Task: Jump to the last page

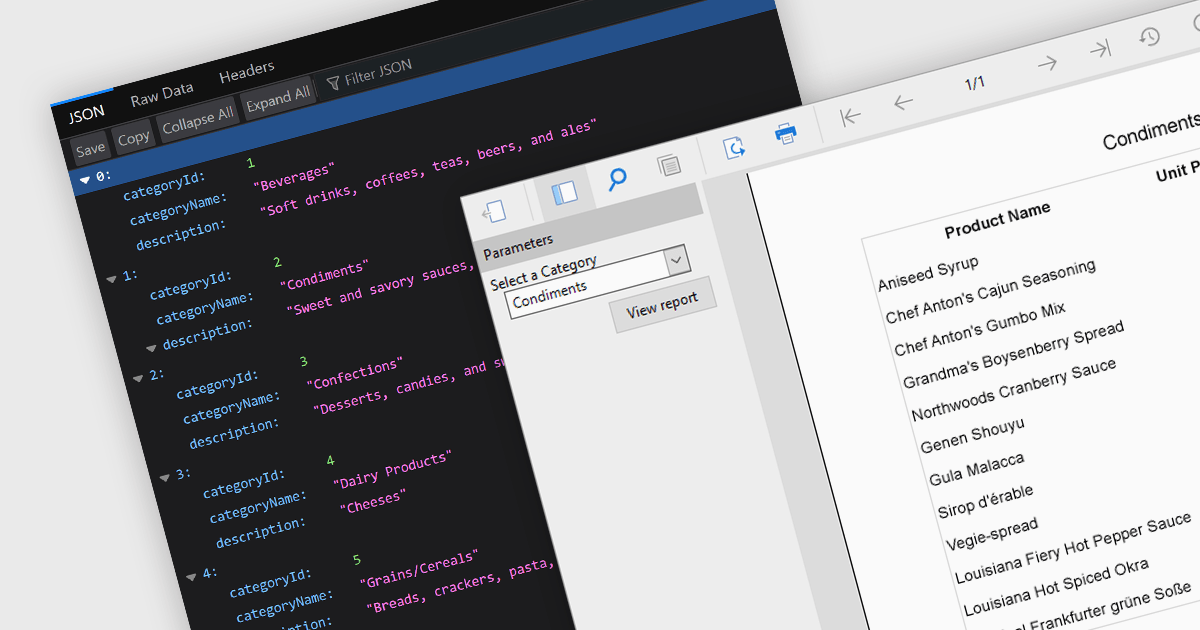Action: (x=1099, y=50)
